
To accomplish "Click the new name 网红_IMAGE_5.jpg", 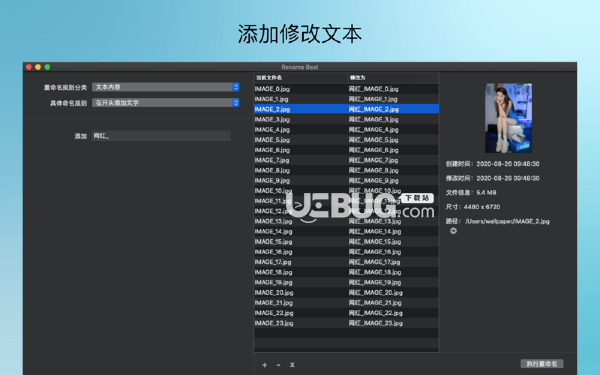I will tap(373, 140).
